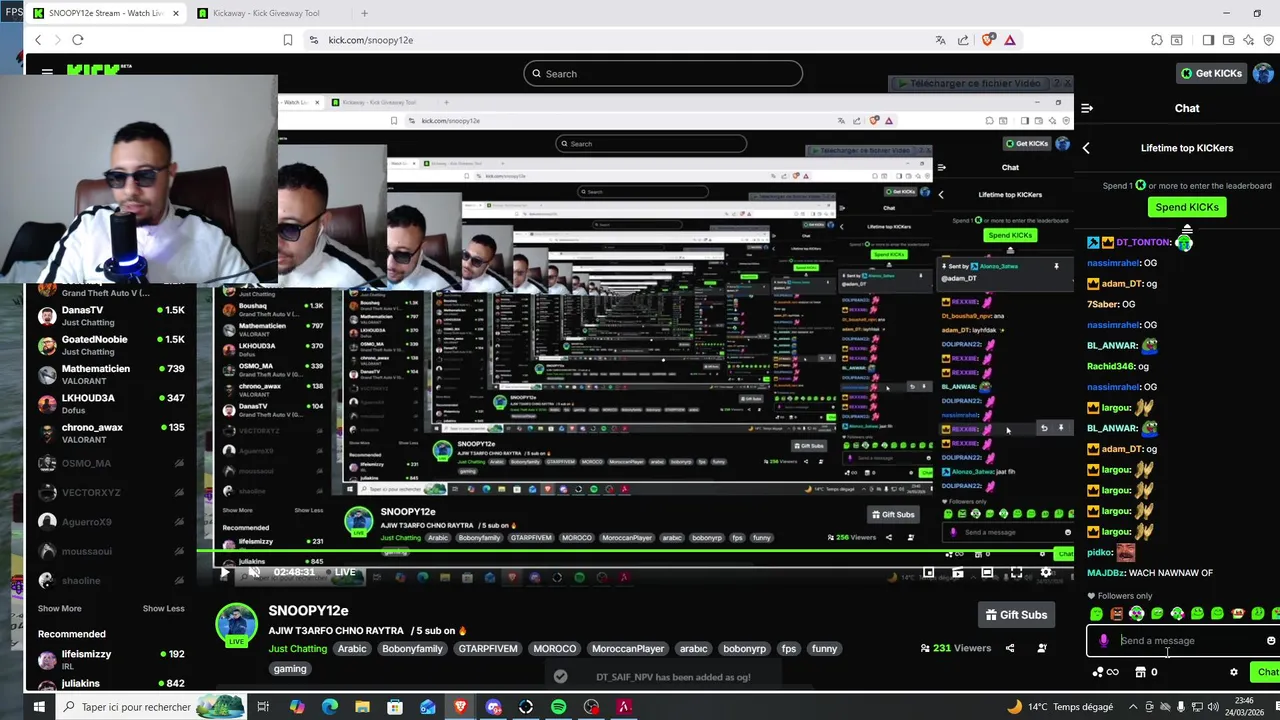The width and height of the screenshot is (1280, 720).
Task: Open Mathematicien channel in sidebar
Action: pyautogui.click(x=110, y=375)
